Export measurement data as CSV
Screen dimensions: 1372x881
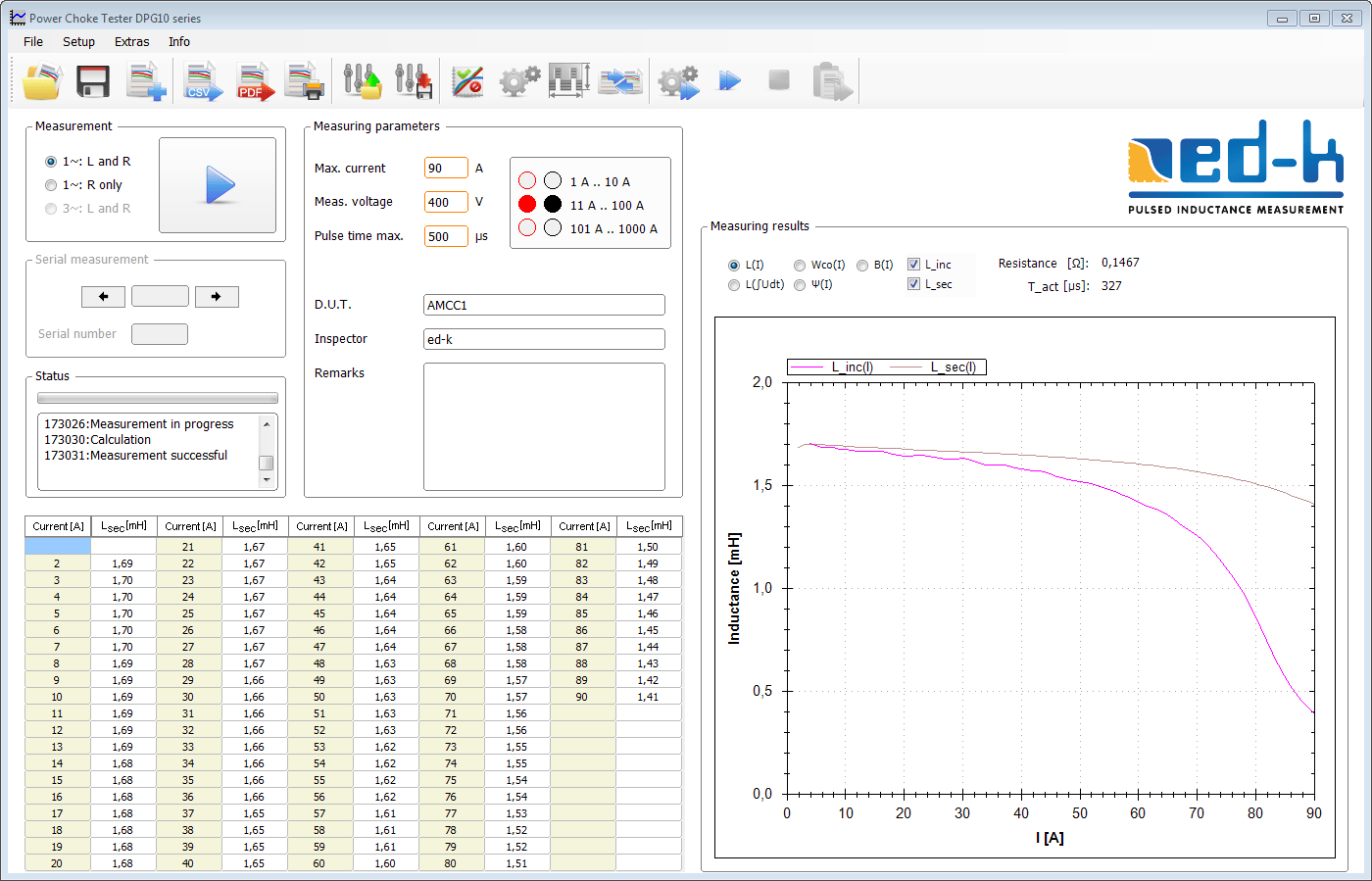(x=203, y=81)
